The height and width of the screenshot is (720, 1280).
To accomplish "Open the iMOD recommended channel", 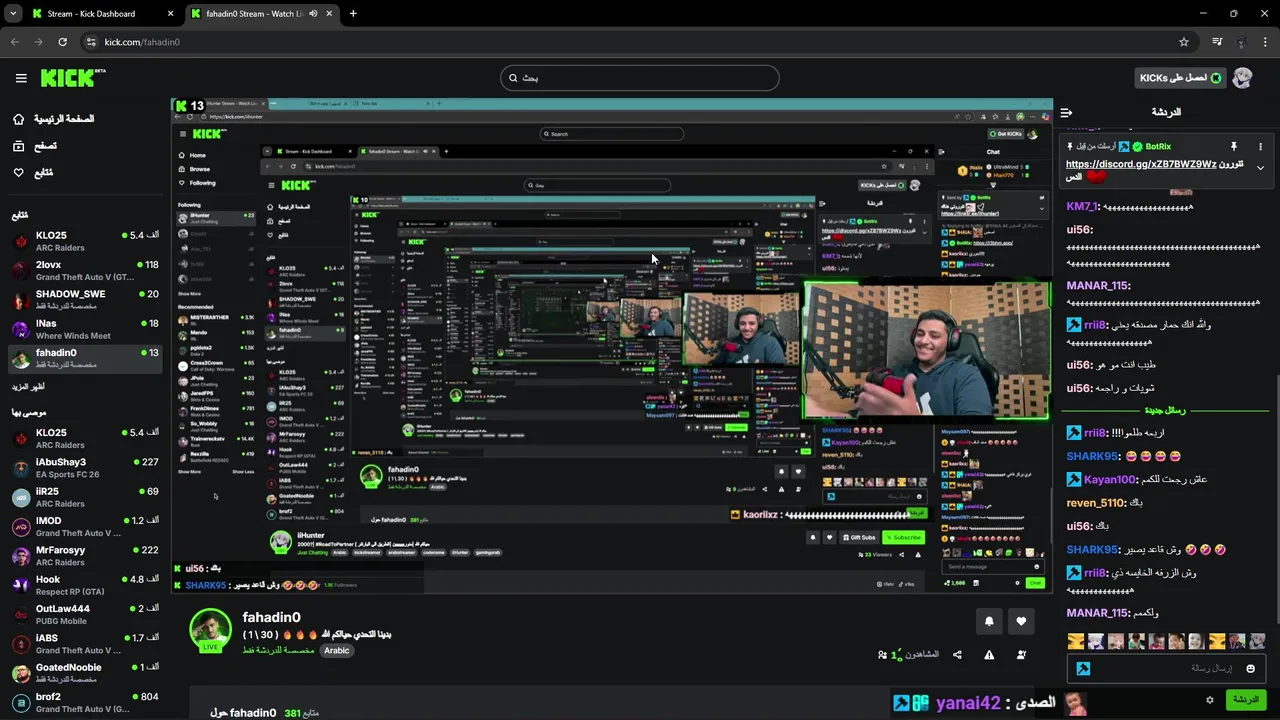I will pos(85,526).
